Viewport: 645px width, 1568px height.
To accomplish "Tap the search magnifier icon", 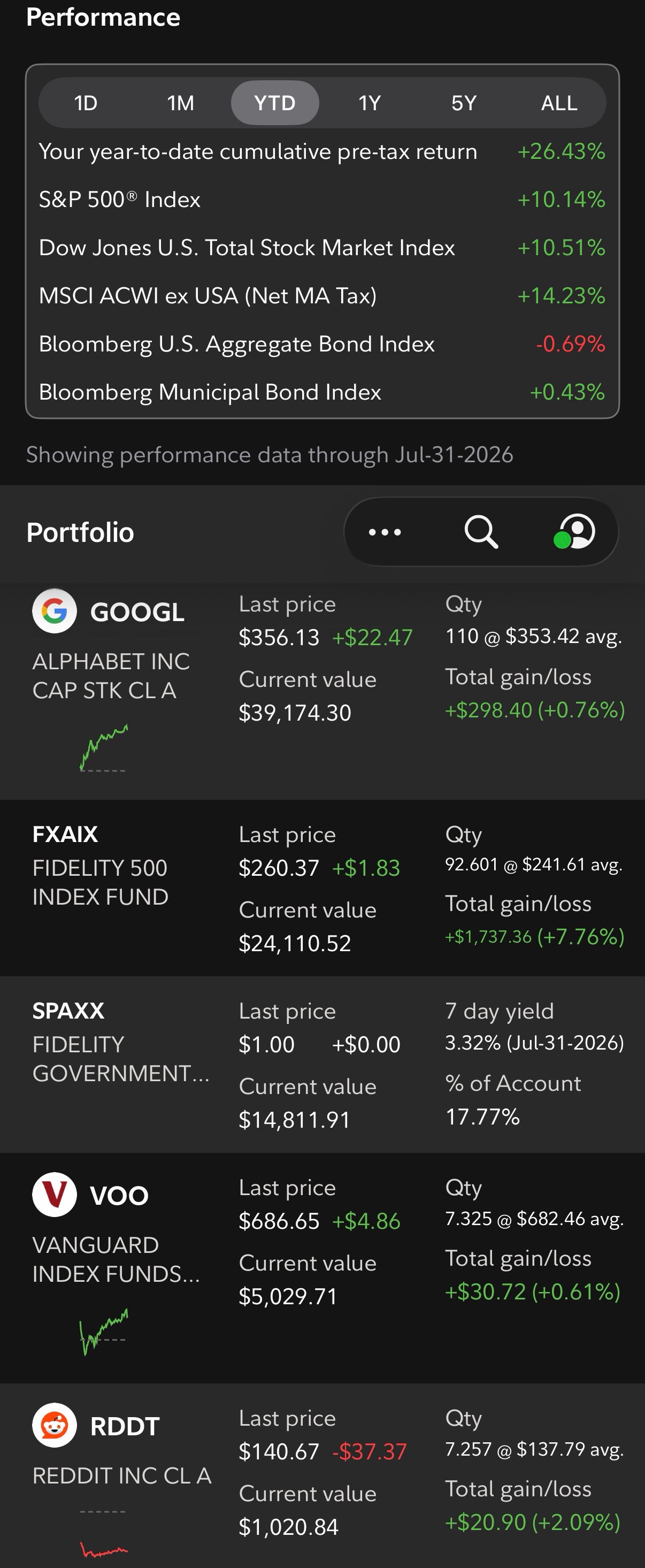I will click(x=481, y=532).
